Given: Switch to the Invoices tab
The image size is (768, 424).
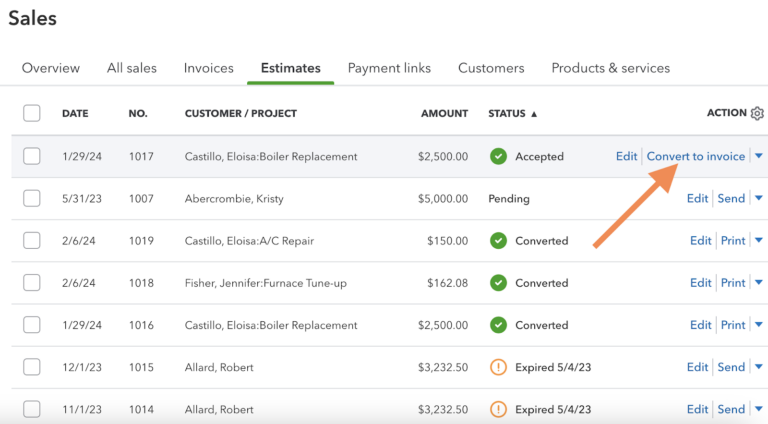Looking at the screenshot, I should (208, 68).
